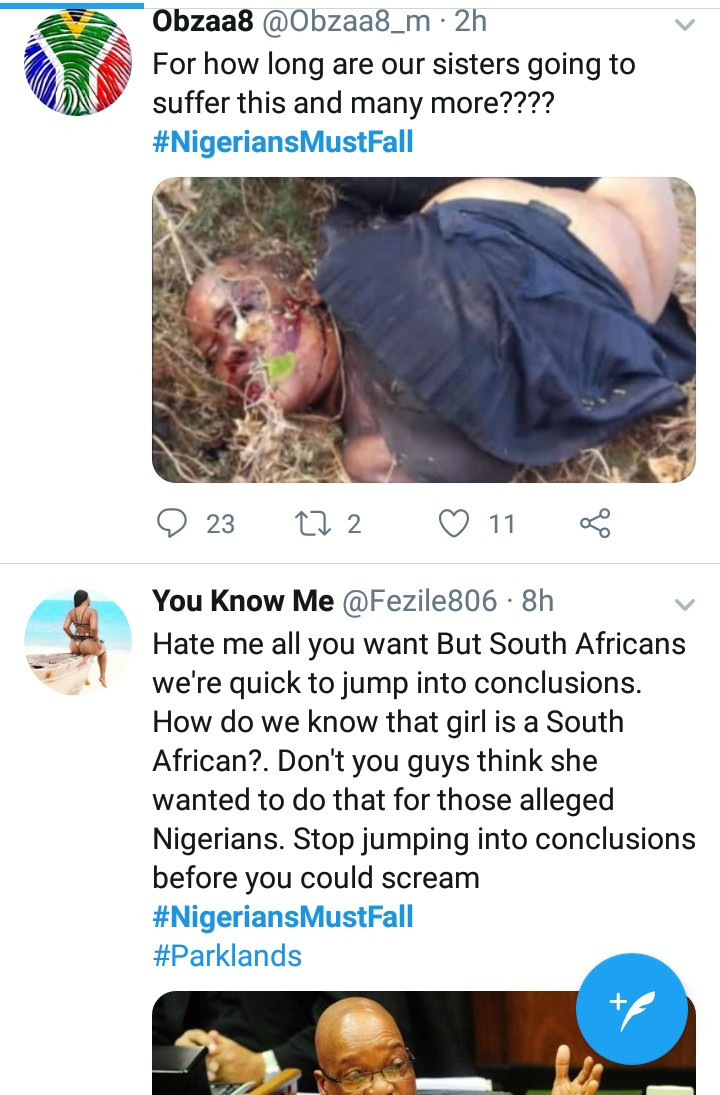Image resolution: width=720 pixels, height=1095 pixels.
Task: Tap the @Fezile806 handle
Action: click(419, 601)
